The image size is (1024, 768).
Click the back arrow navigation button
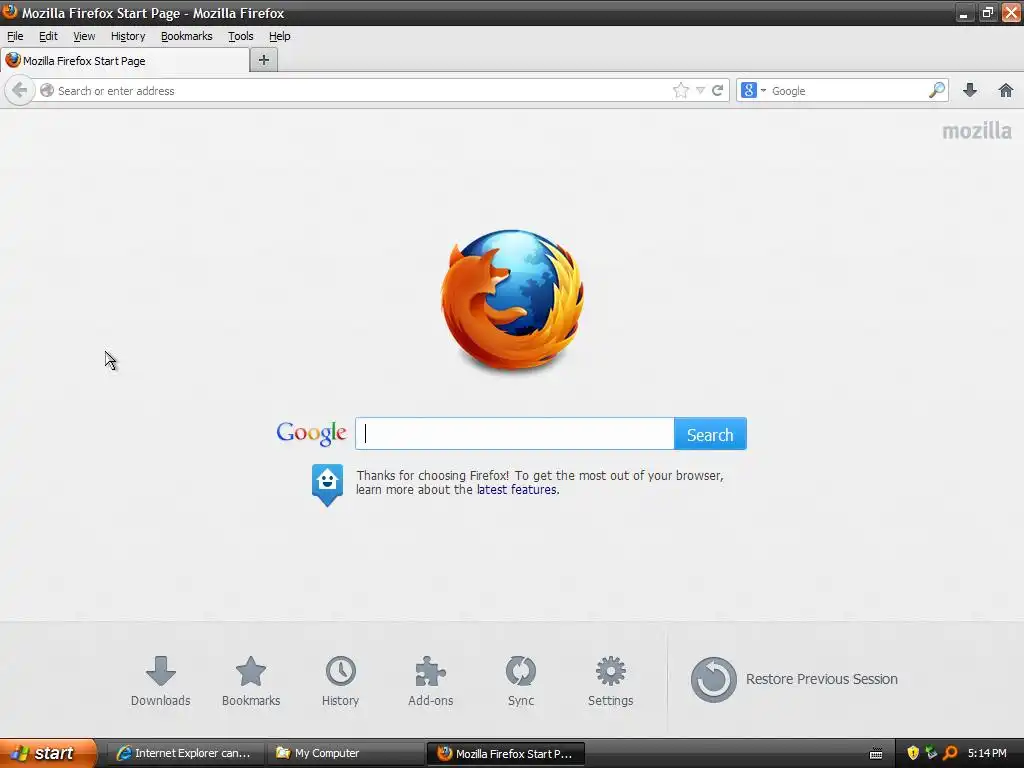(x=20, y=90)
